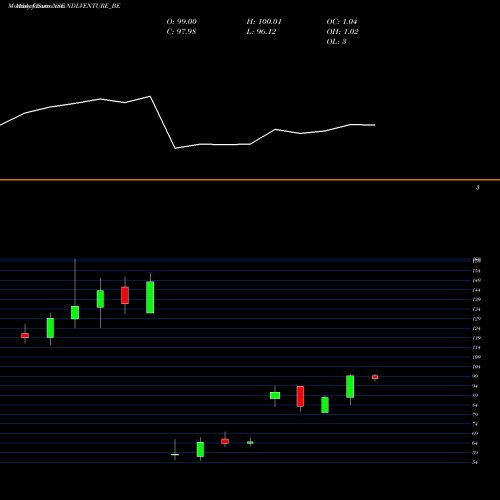Click the 99 price axis label

[475, 376]
